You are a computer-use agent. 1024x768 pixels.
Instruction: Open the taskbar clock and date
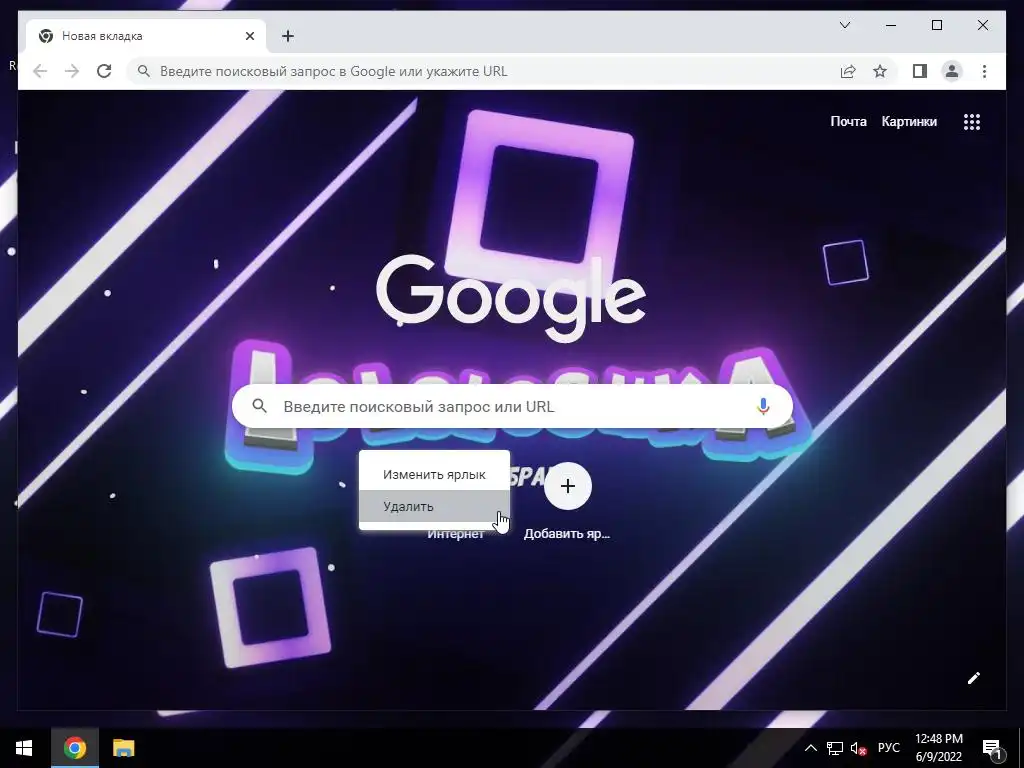pyautogui.click(x=939, y=748)
